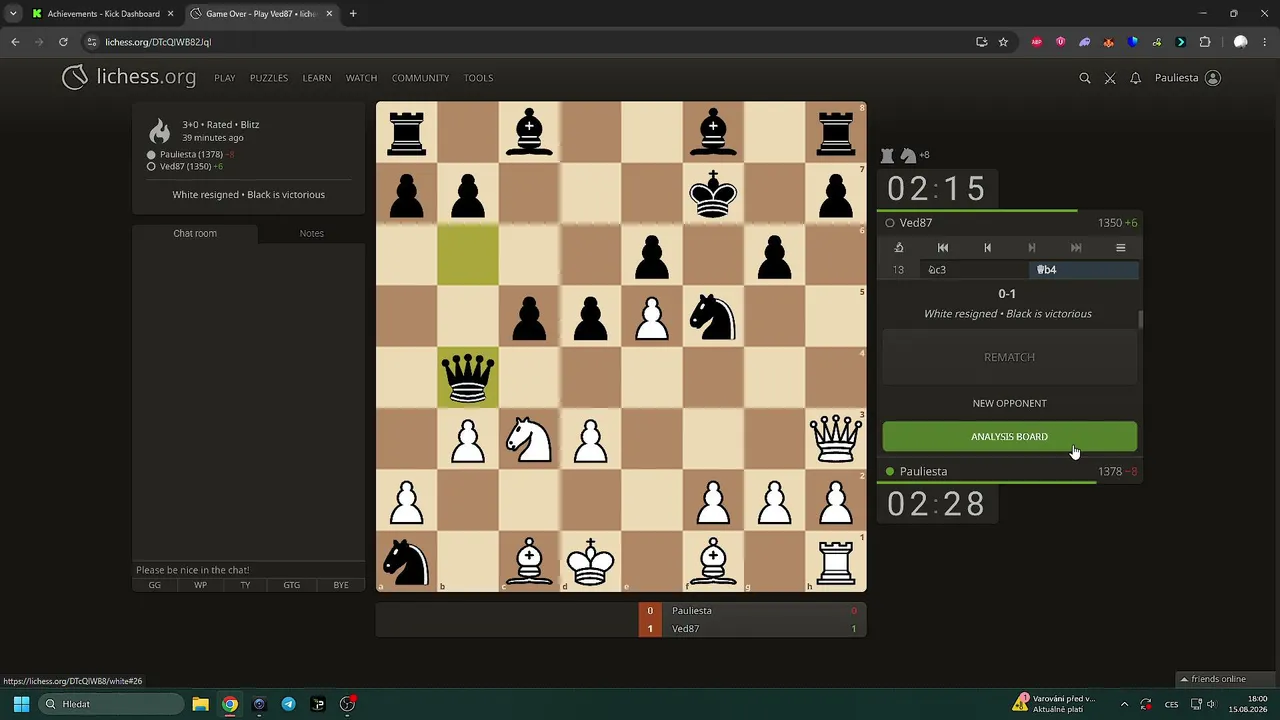Image resolution: width=1280 pixels, height=720 pixels.
Task: Click the purple ghost extension icon
Action: (1084, 42)
